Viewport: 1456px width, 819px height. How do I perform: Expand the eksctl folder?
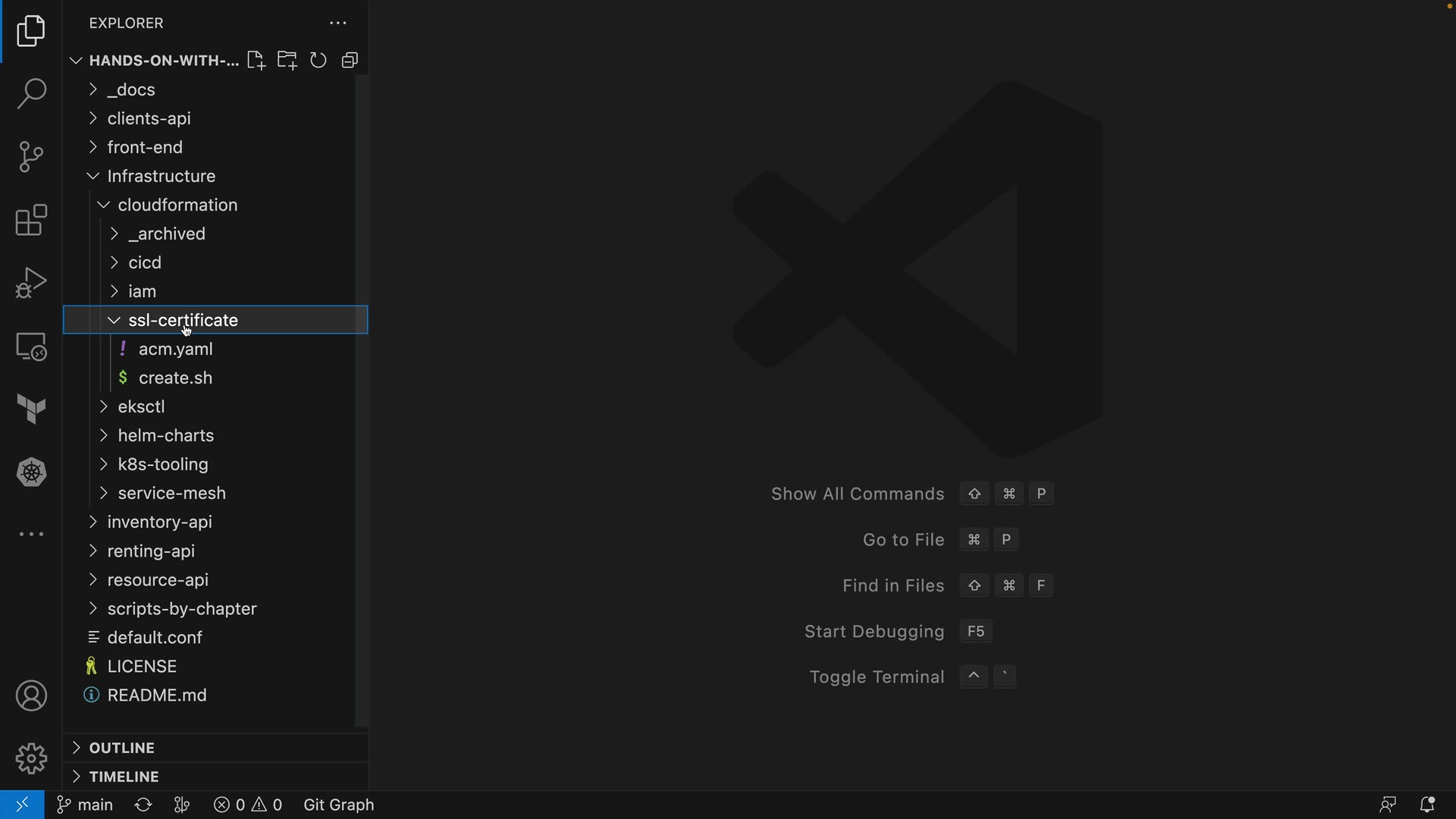pyautogui.click(x=141, y=406)
